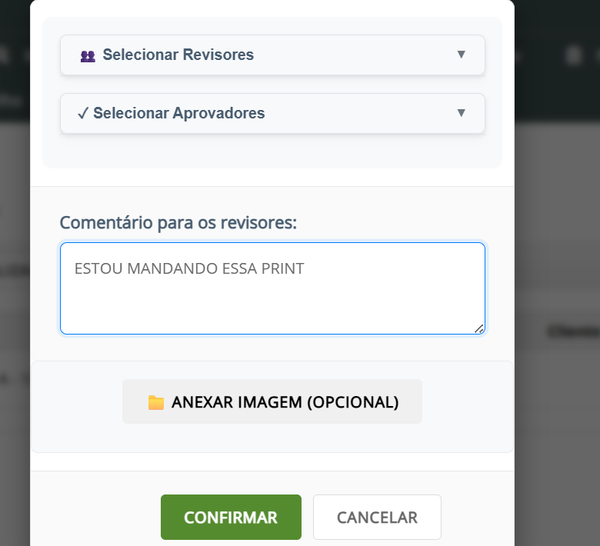Open the Selecionar Aprovadores selector by its label
The image size is (600, 546).
coord(179,114)
